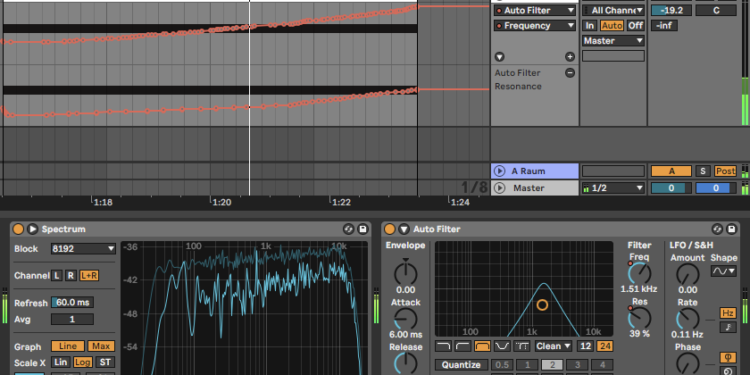Viewport: 750px width, 375px height.
Task: Click the Quantize button
Action: tap(462, 365)
